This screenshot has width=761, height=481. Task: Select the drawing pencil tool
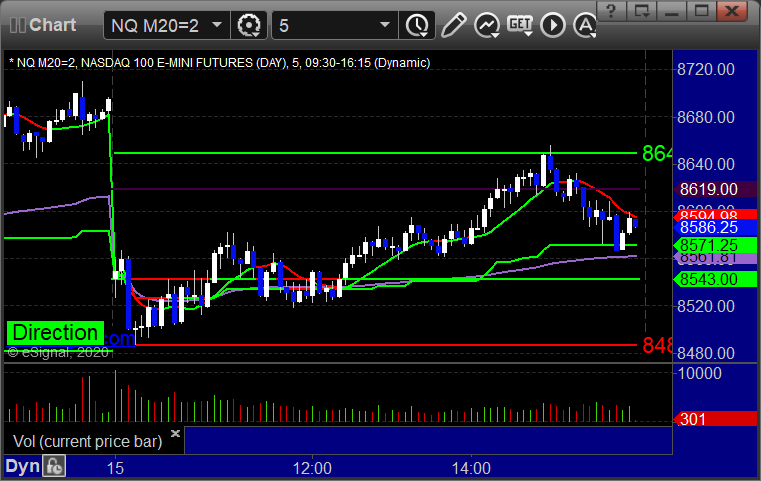pos(453,25)
